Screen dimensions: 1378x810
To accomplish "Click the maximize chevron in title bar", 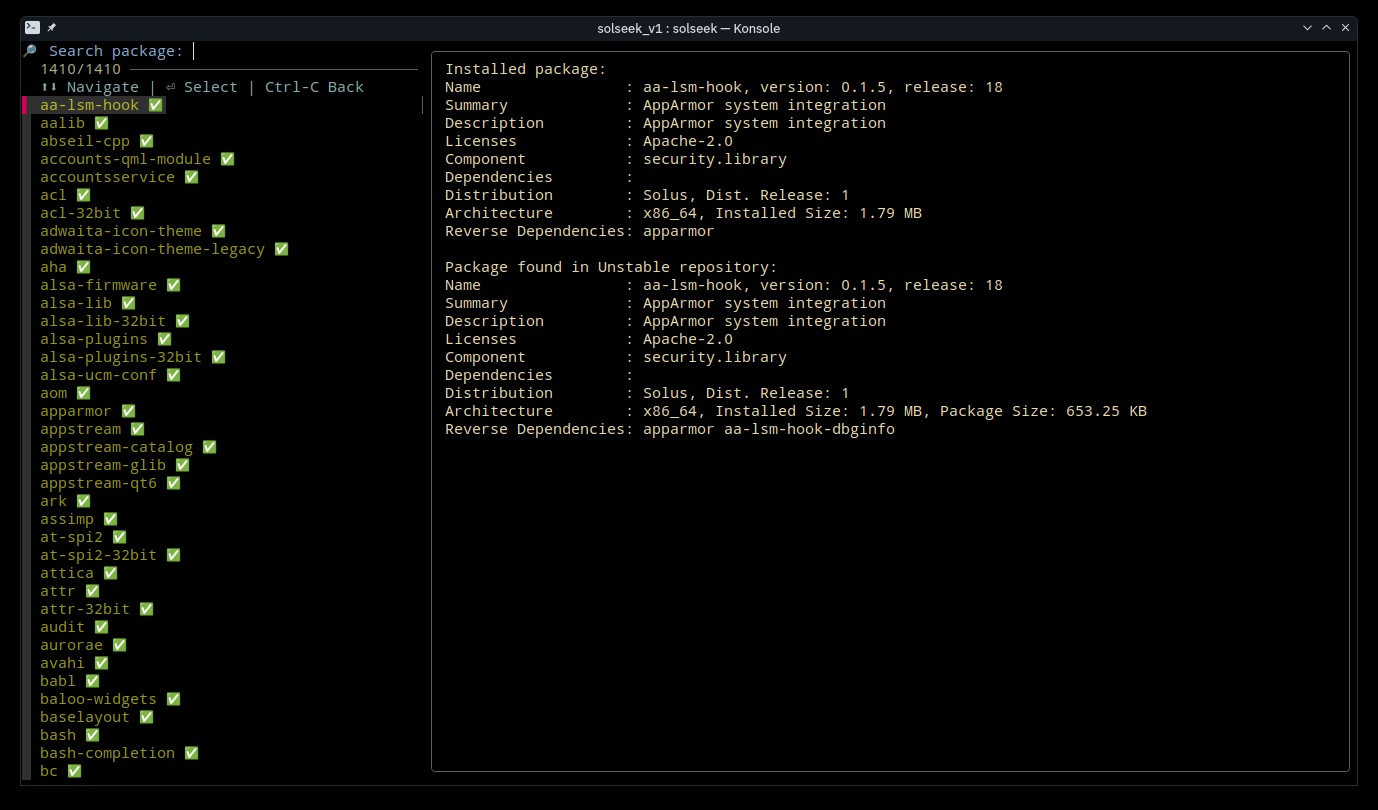I will (x=1327, y=28).
